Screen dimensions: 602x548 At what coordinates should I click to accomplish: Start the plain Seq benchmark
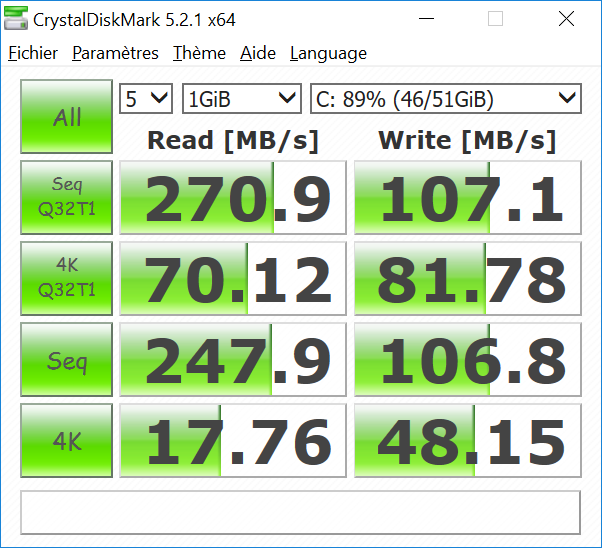(x=66, y=359)
